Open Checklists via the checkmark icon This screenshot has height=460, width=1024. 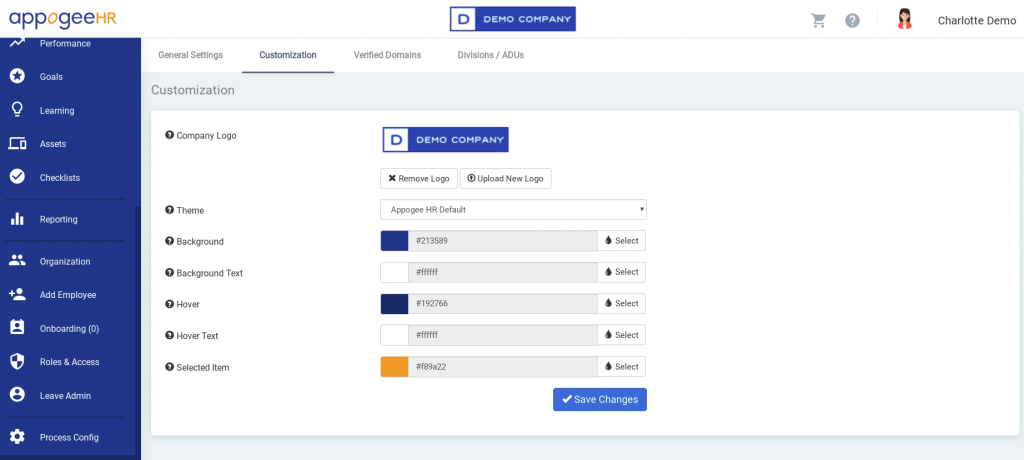[x=17, y=177]
